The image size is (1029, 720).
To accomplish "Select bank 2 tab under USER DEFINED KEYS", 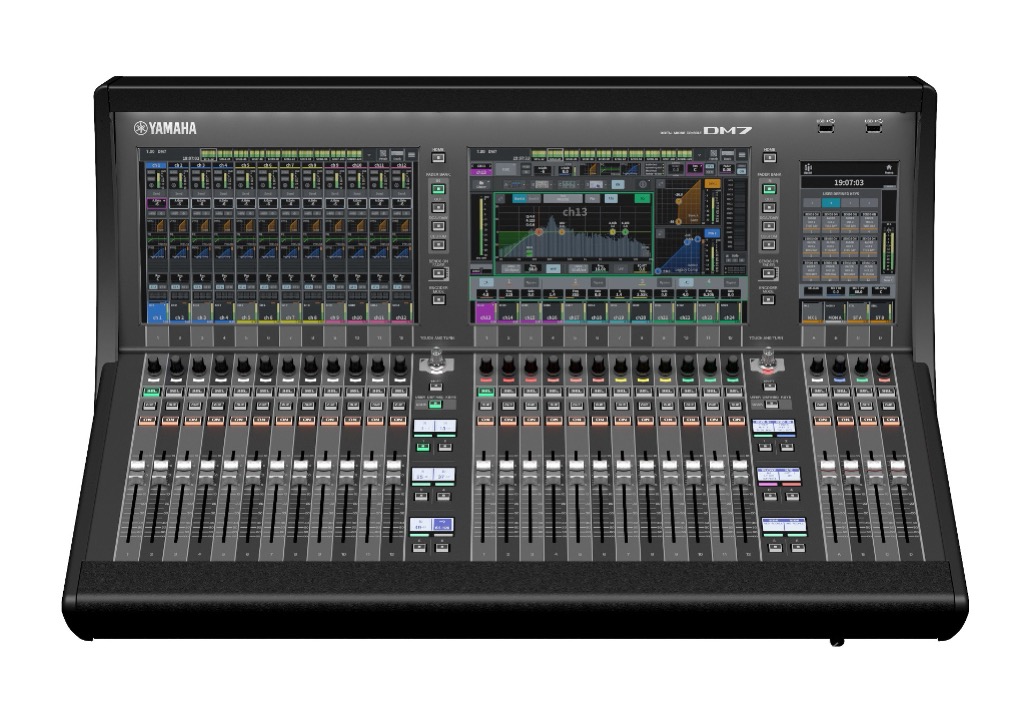I will click(831, 203).
